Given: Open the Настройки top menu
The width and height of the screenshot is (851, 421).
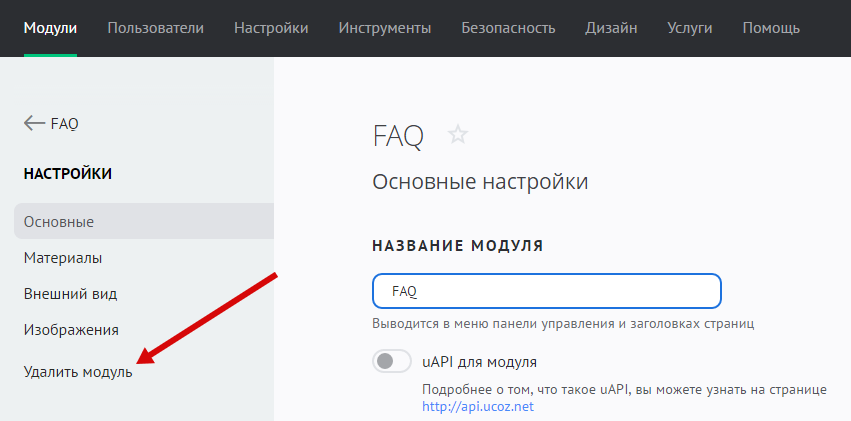Looking at the screenshot, I should (271, 28).
